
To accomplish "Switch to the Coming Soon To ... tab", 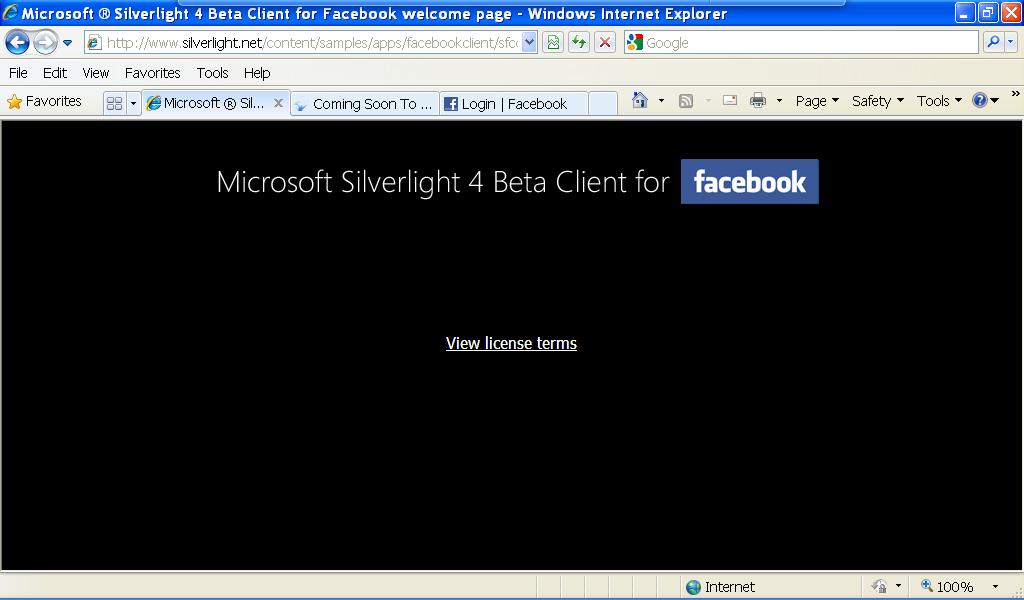I will click(365, 104).
